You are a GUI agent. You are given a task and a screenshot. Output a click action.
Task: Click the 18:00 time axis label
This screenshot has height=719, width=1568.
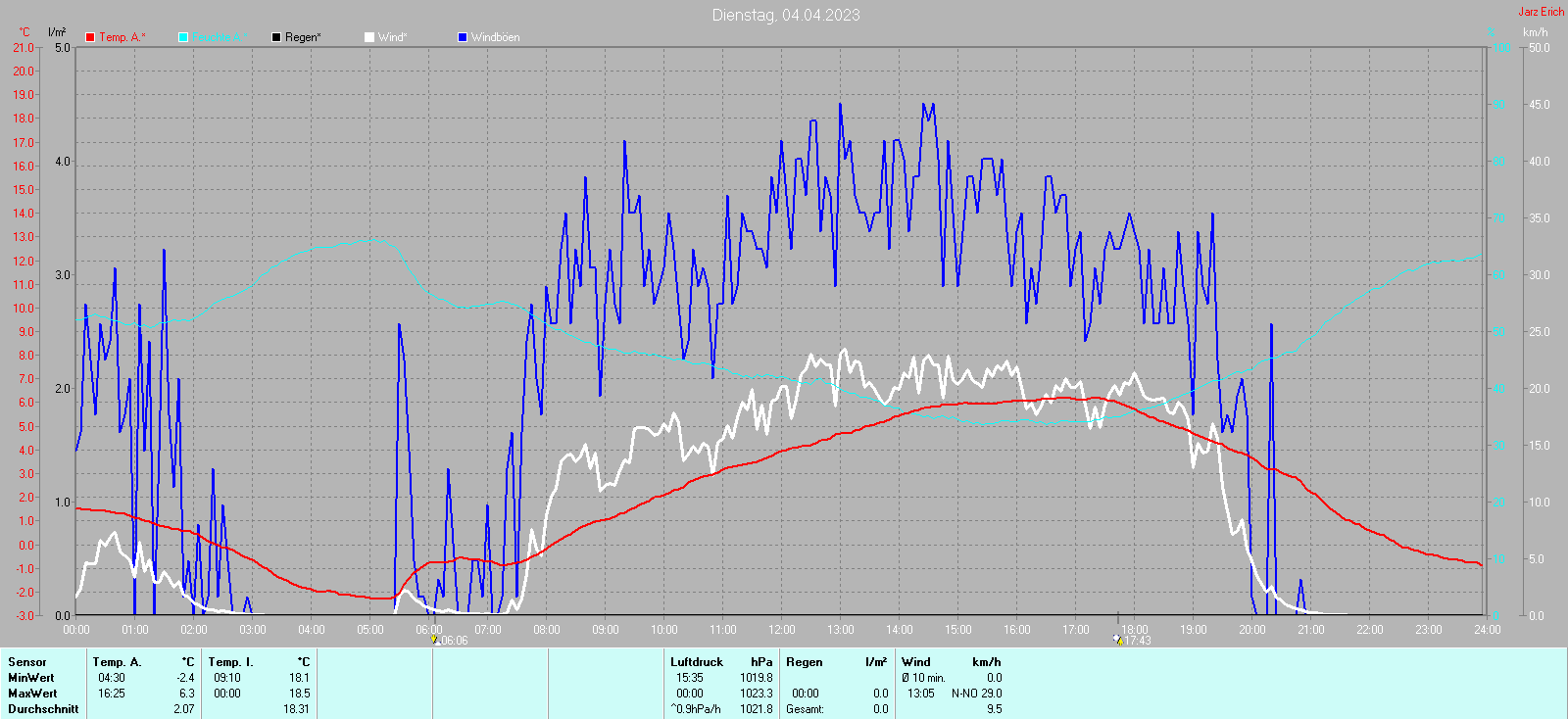pos(1134,629)
